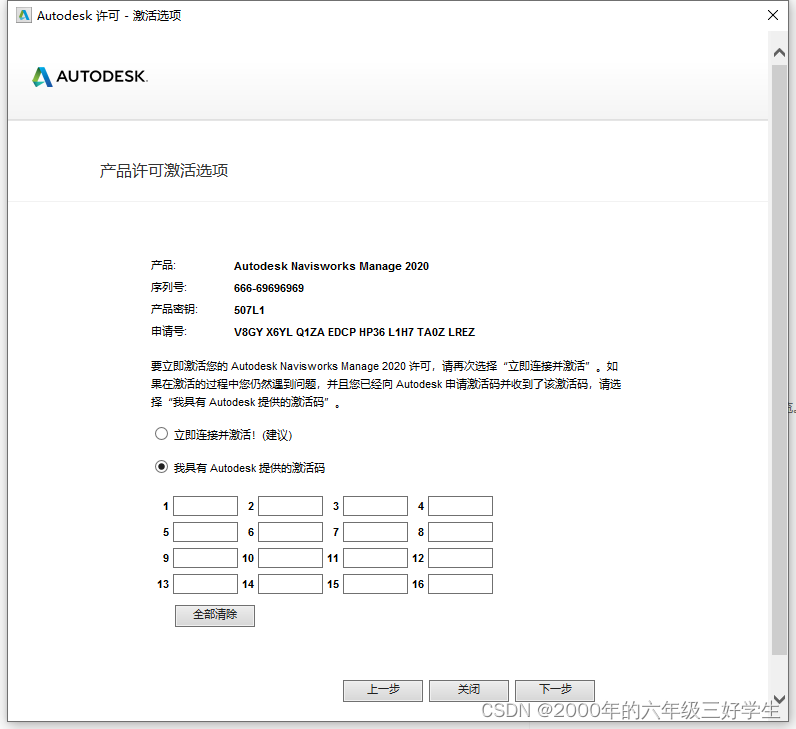Click activation code field 16
The height and width of the screenshot is (729, 796).
(460, 584)
